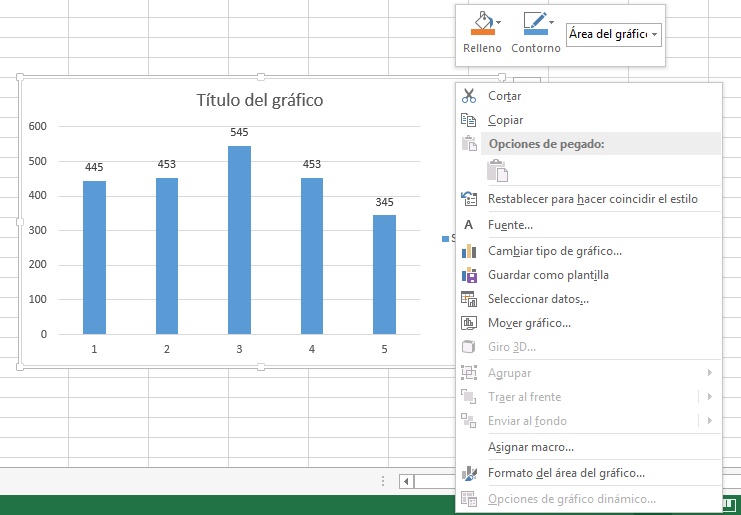Image resolution: width=741 pixels, height=515 pixels.
Task: Click the Guardar como plantilla icon
Action: 469,275
